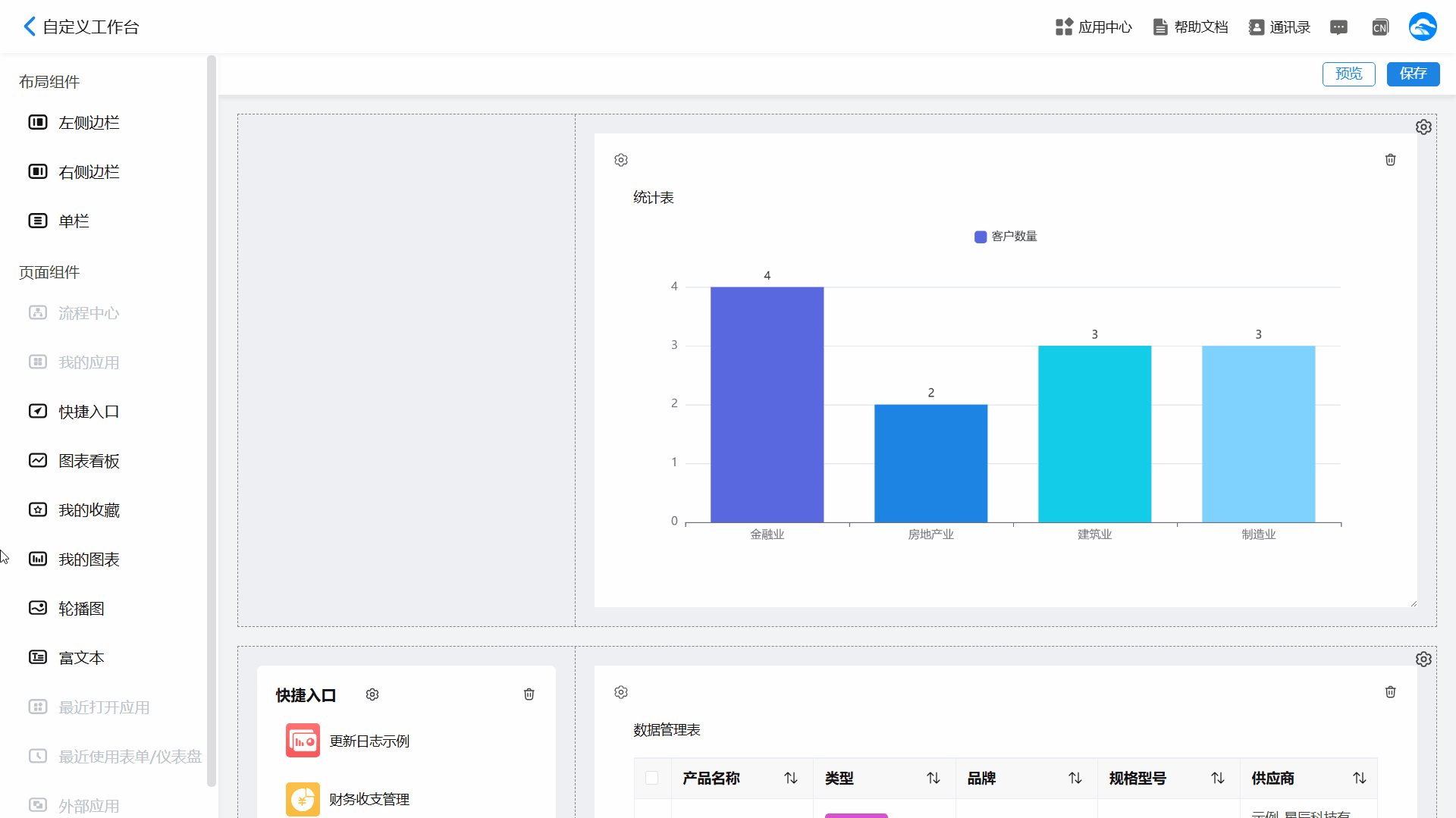Viewport: 1456px width, 818px height.
Task: Open the 应用中心 app center
Action: click(1094, 27)
